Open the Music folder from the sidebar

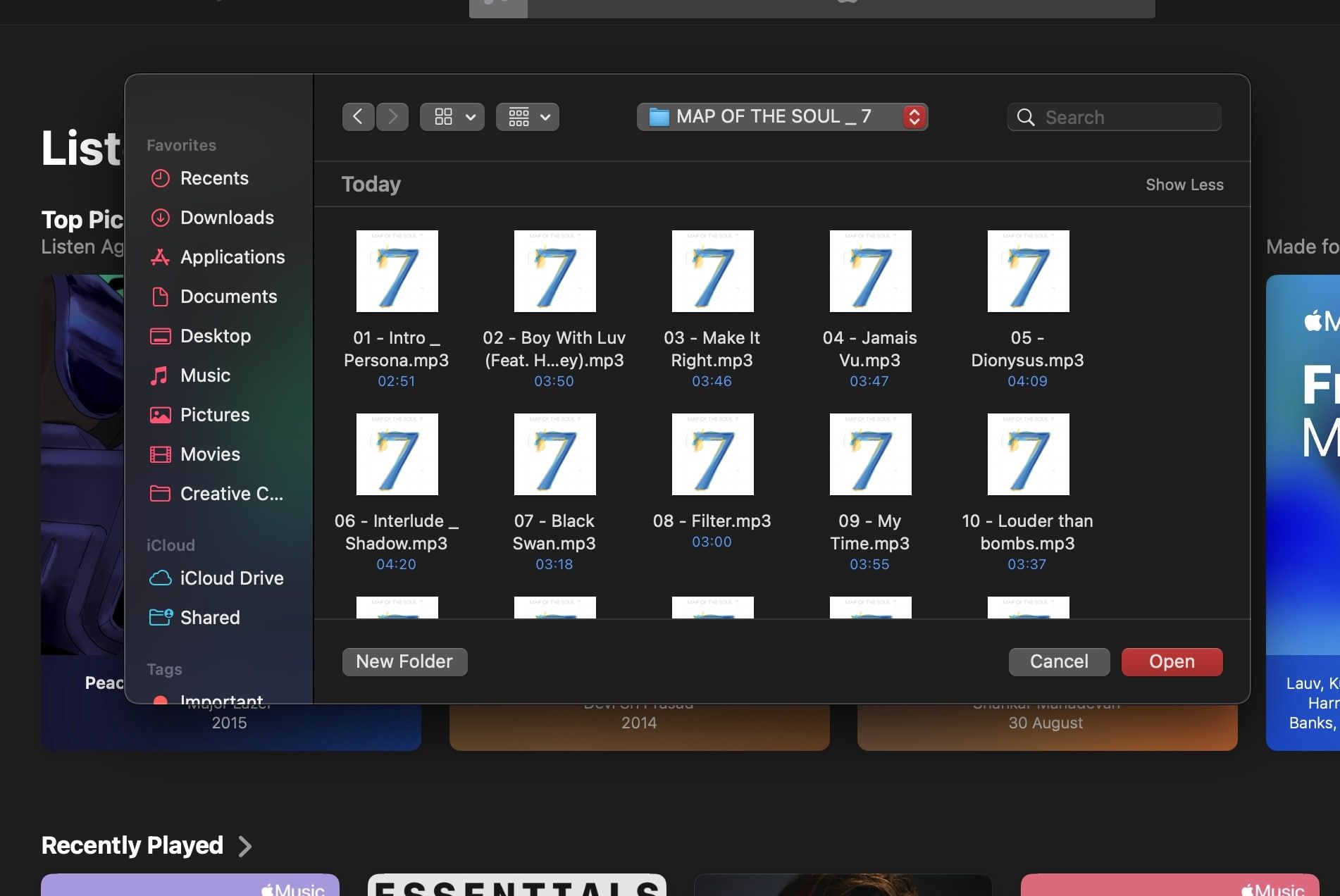coord(204,375)
